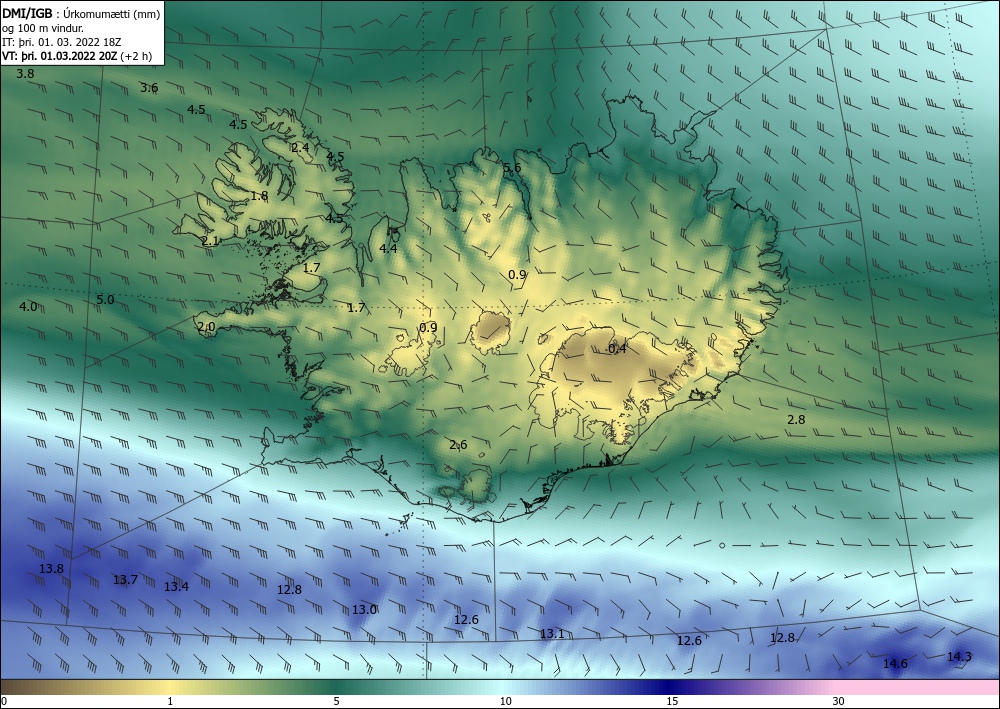Click the 2.4 value in the Westfjords
This screenshot has height=709, width=1000.
click(x=300, y=147)
